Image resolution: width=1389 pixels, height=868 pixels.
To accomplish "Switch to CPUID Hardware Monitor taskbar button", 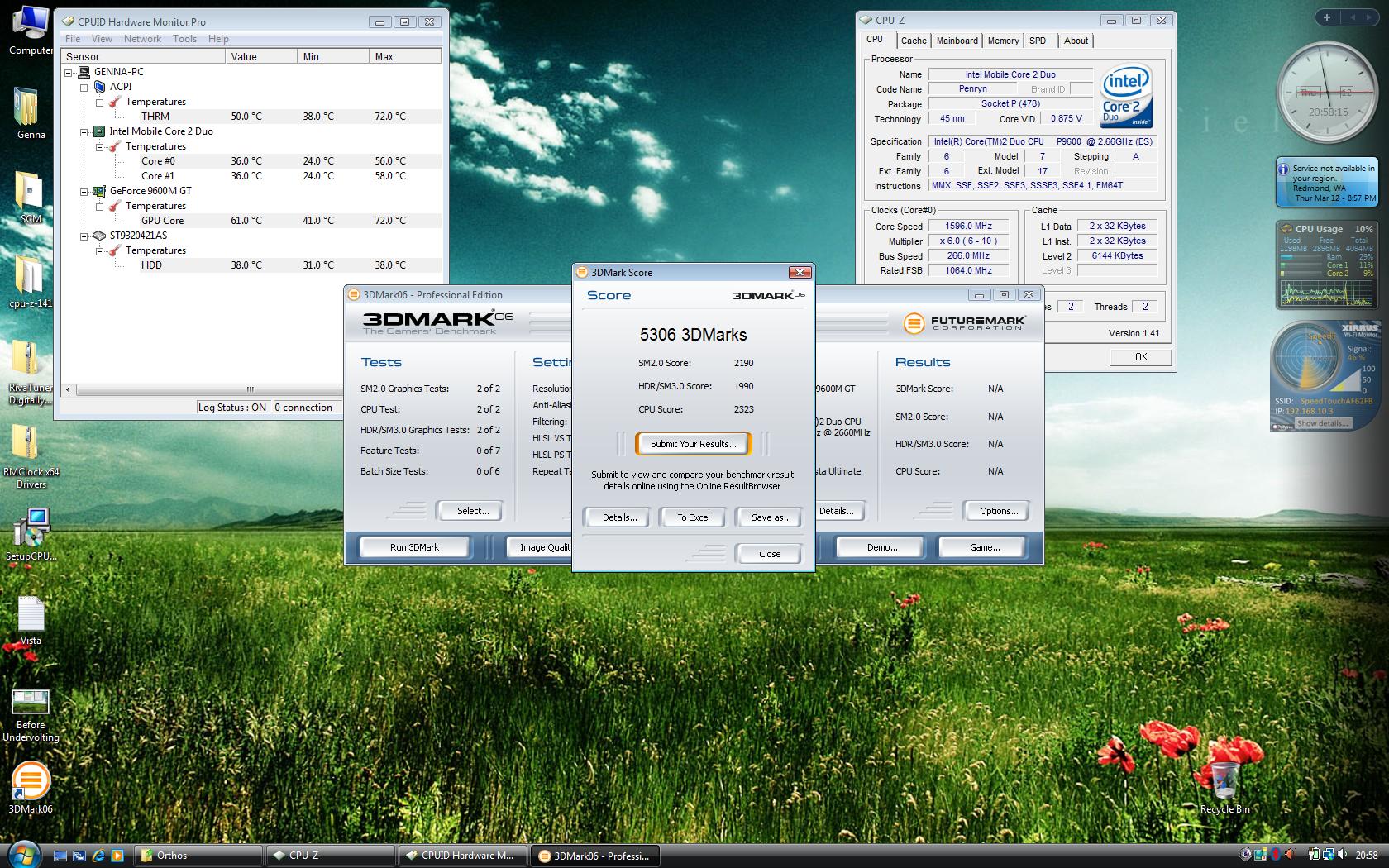I will point(461,856).
